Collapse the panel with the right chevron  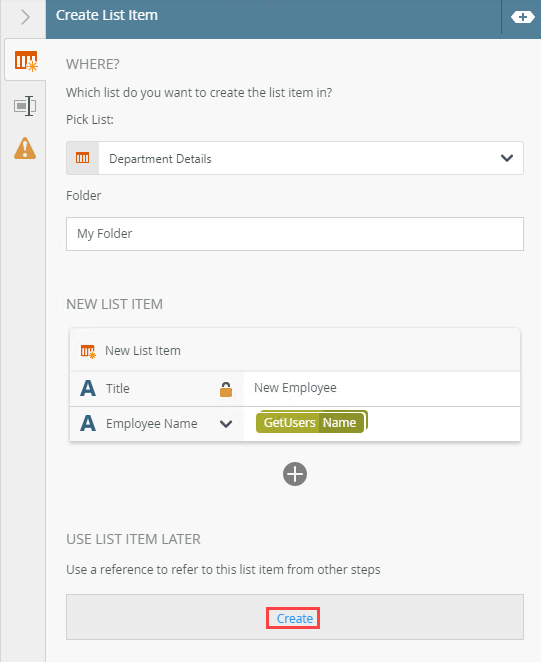[x=25, y=17]
